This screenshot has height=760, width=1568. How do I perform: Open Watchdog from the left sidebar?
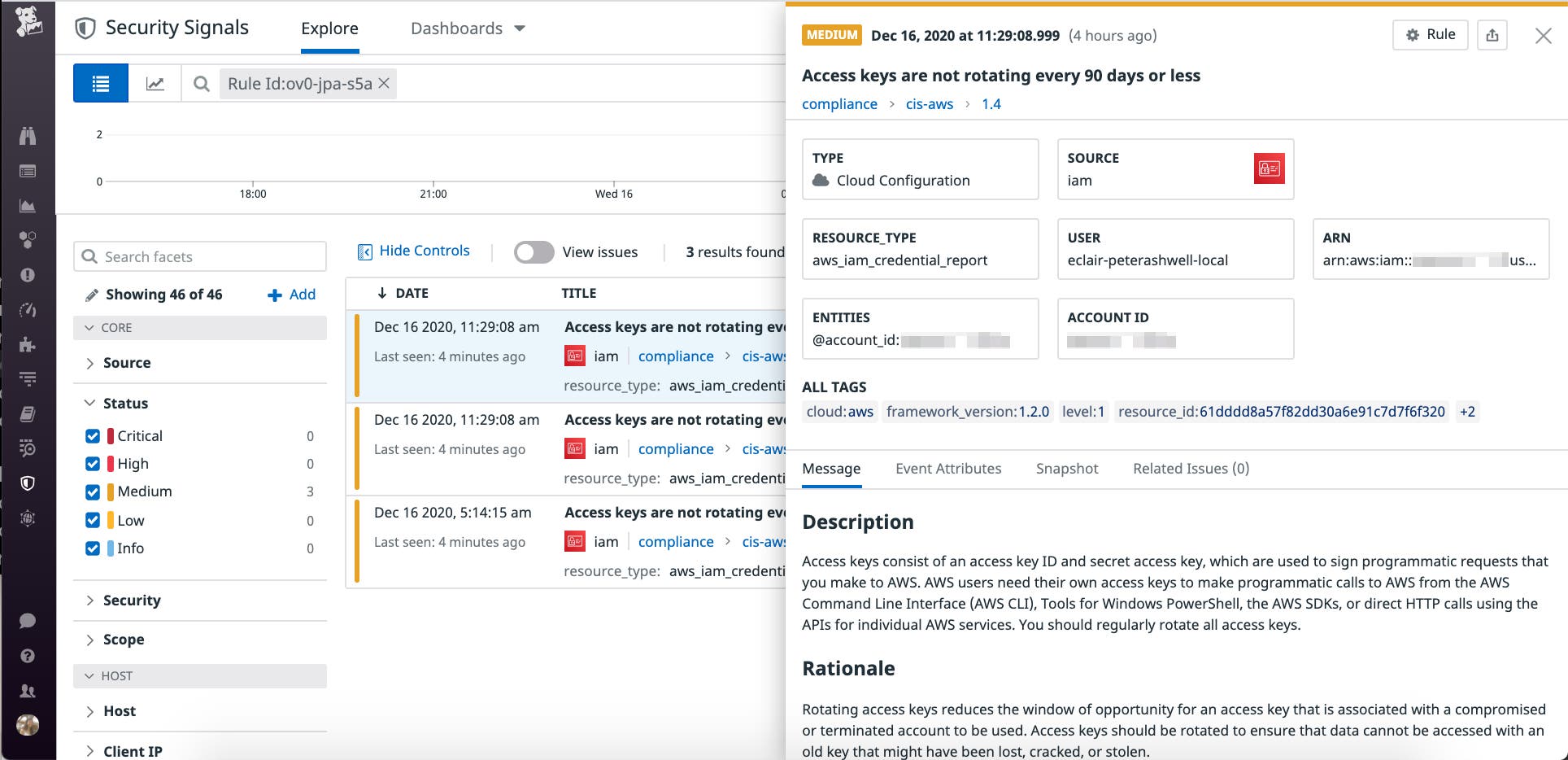(x=28, y=136)
